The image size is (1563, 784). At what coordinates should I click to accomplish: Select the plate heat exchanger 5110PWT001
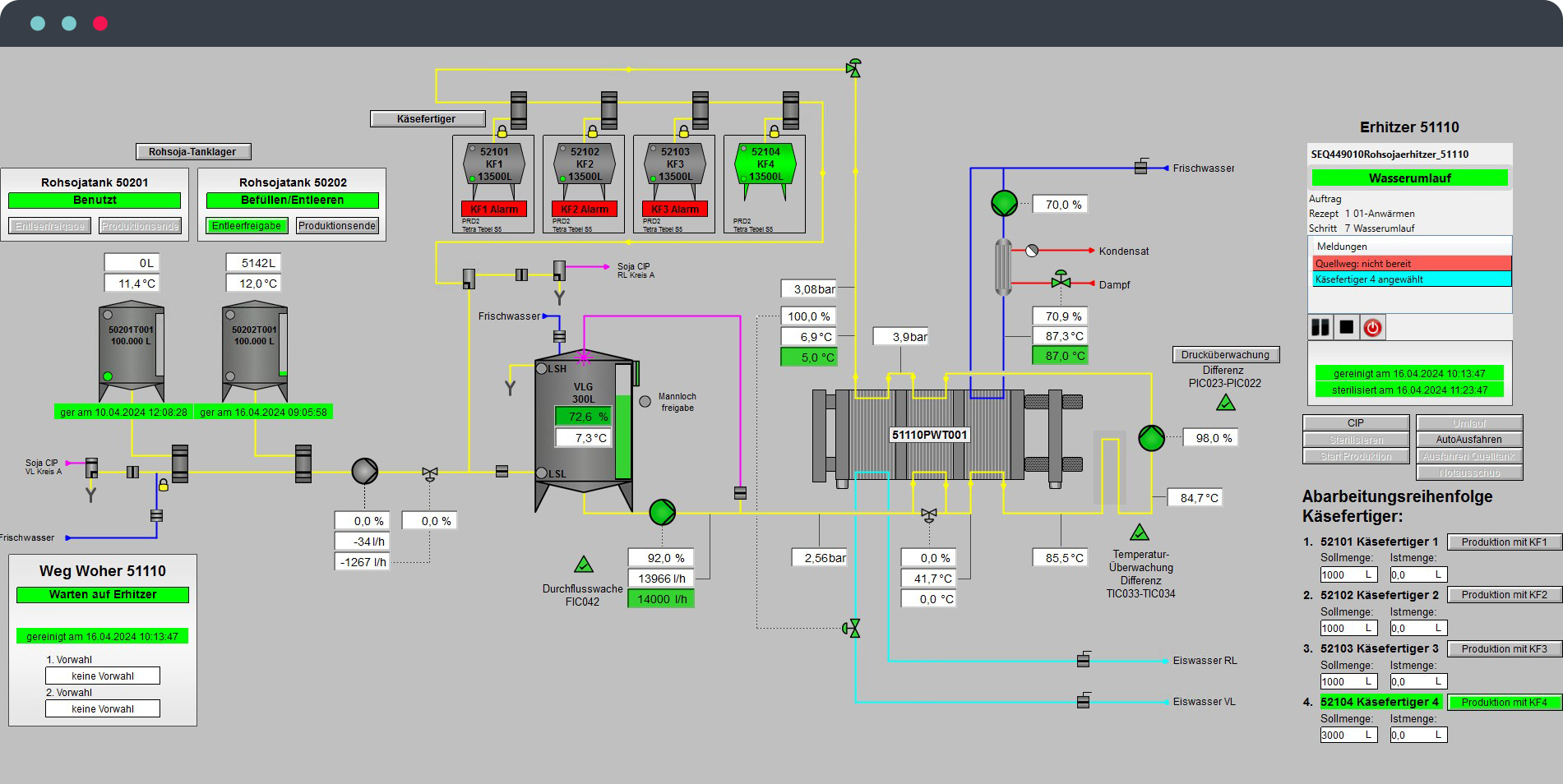tap(930, 435)
